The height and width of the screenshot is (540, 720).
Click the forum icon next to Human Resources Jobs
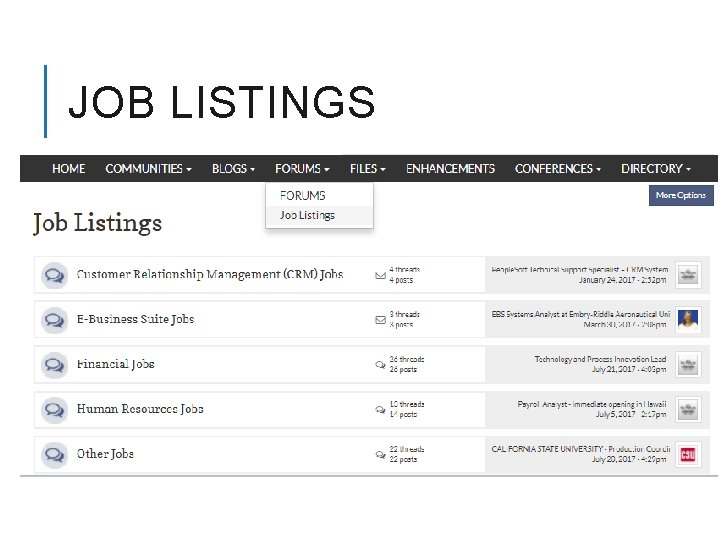tap(53, 409)
